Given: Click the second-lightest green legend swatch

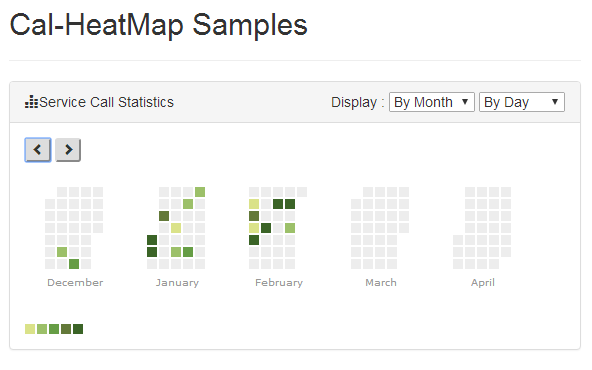Looking at the screenshot, I should pos(42,329).
